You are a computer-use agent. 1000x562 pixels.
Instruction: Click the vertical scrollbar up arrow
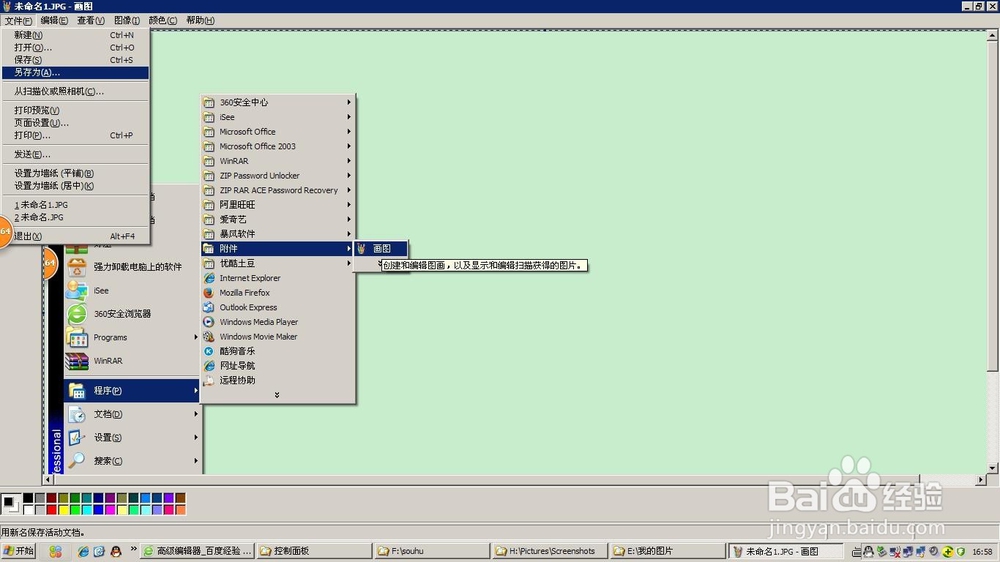click(993, 36)
